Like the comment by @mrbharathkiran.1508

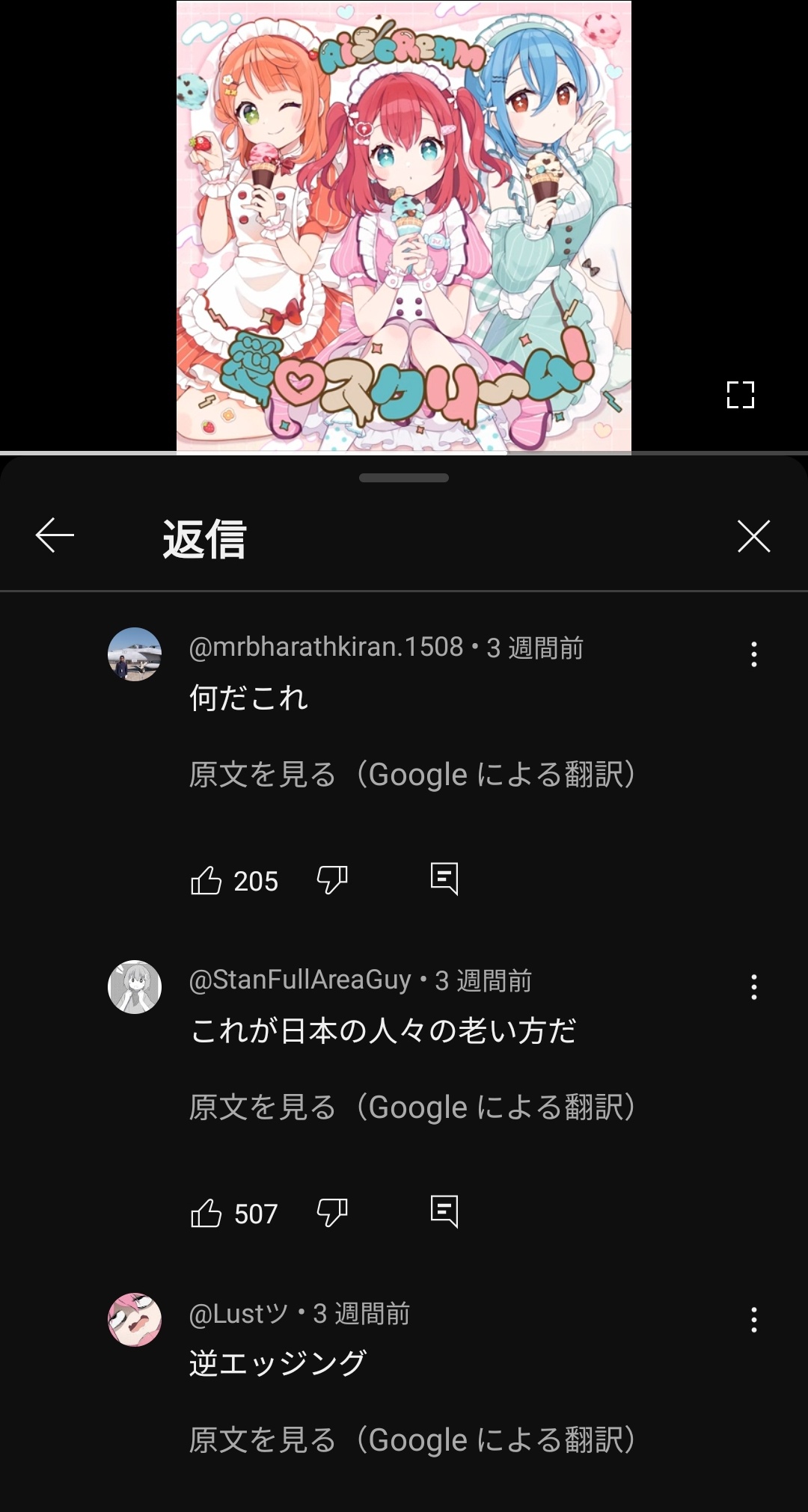pyautogui.click(x=206, y=880)
